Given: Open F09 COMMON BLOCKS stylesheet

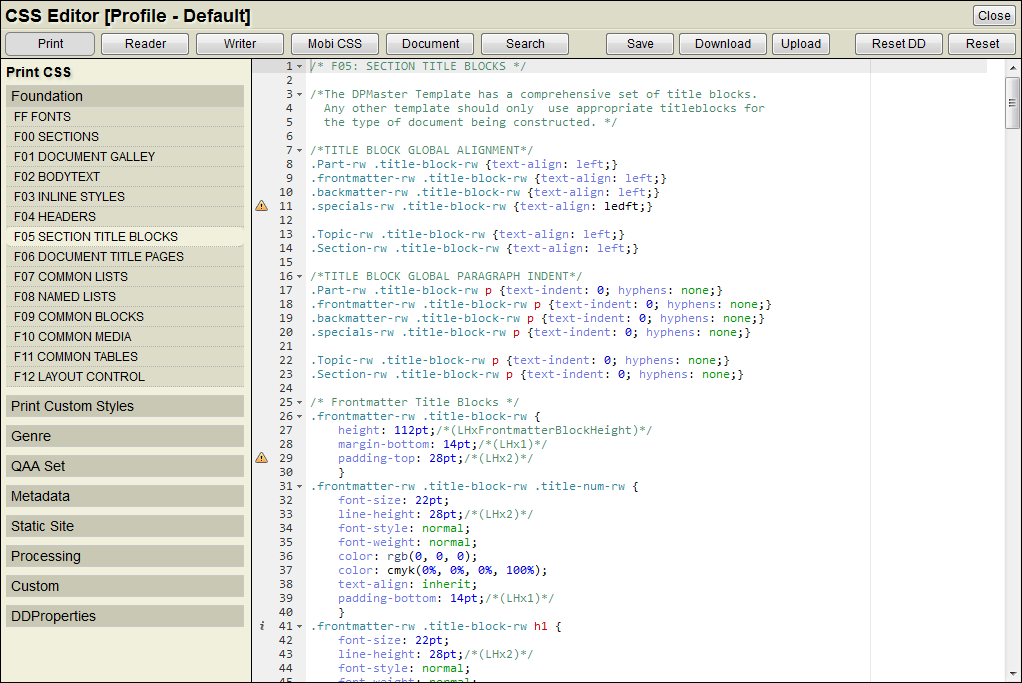Looking at the screenshot, I should coord(125,317).
